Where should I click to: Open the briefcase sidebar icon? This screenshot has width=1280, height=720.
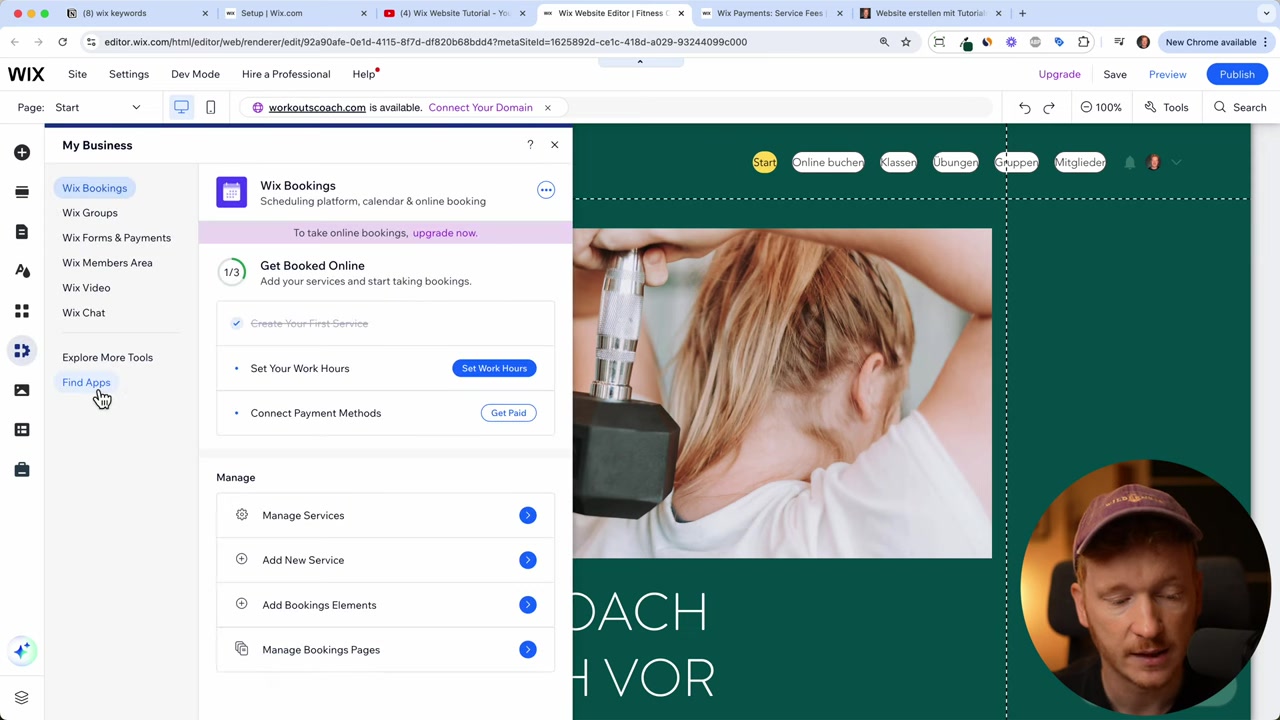[x=22, y=470]
